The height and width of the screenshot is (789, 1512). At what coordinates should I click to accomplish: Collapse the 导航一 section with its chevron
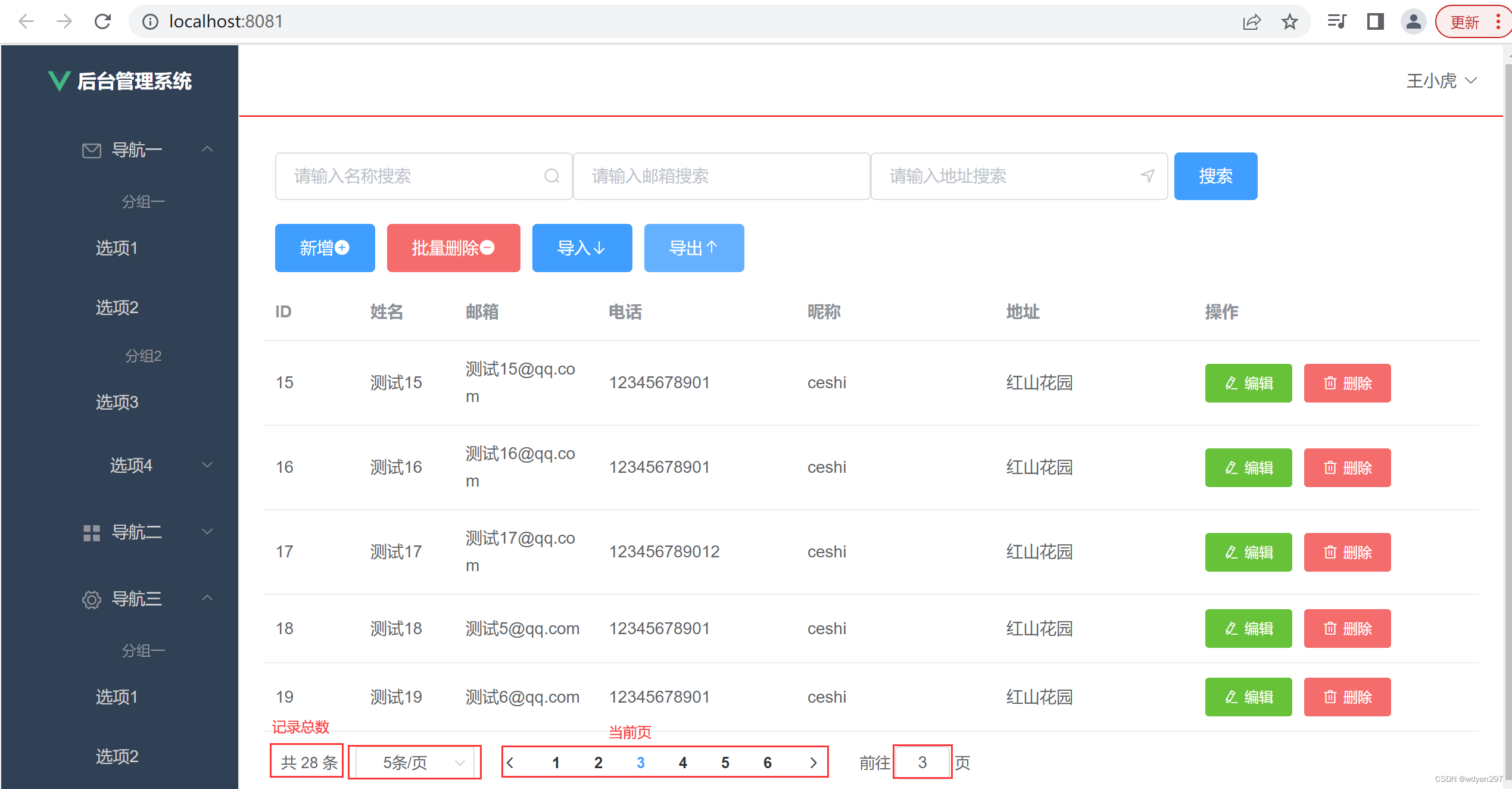pos(207,149)
